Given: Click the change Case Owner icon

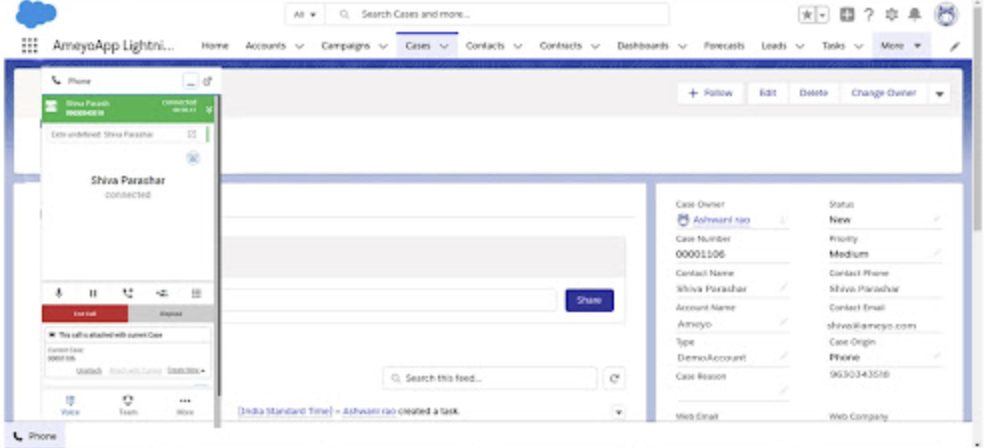Looking at the screenshot, I should point(783,220).
